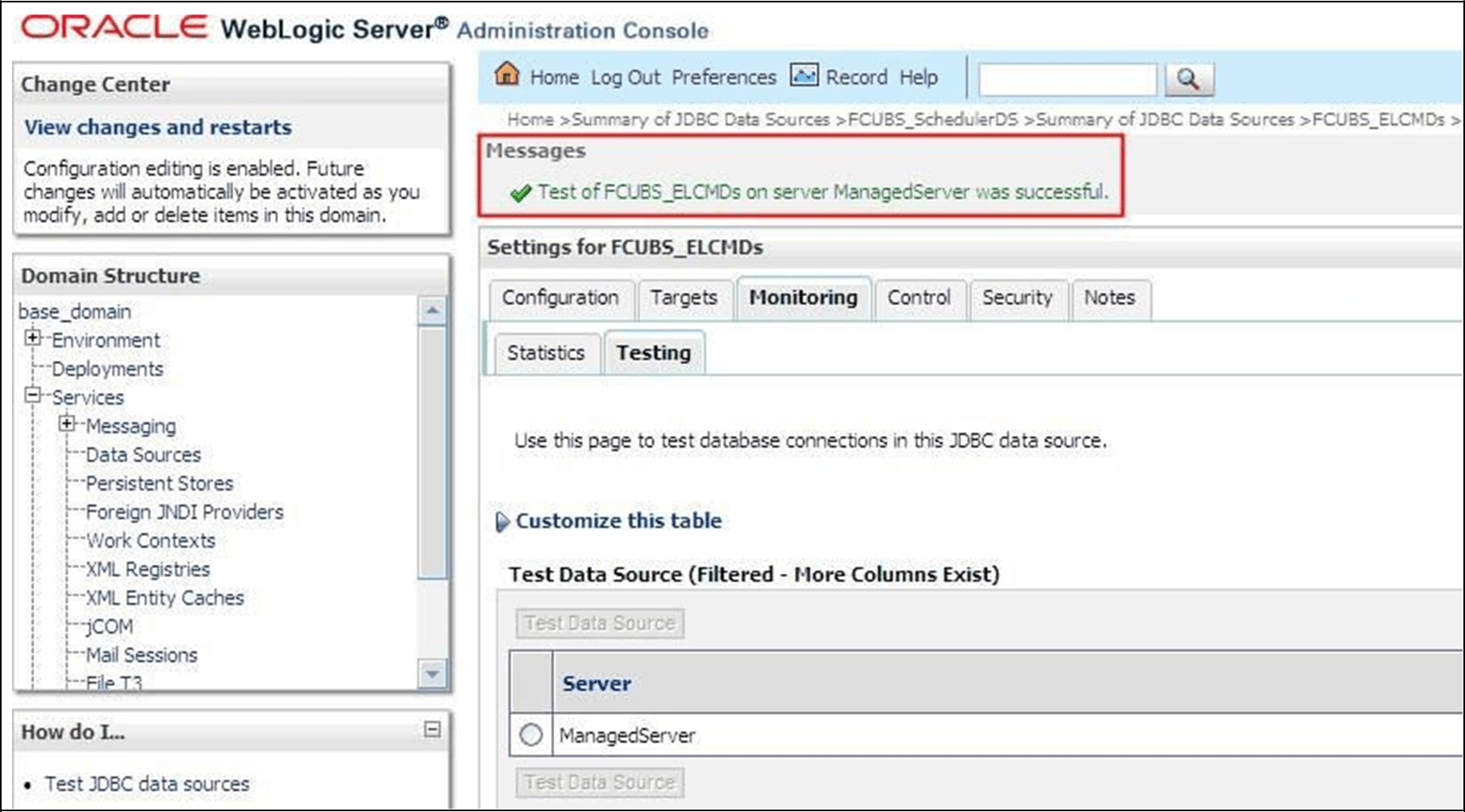Click the search input field

pos(1068,79)
